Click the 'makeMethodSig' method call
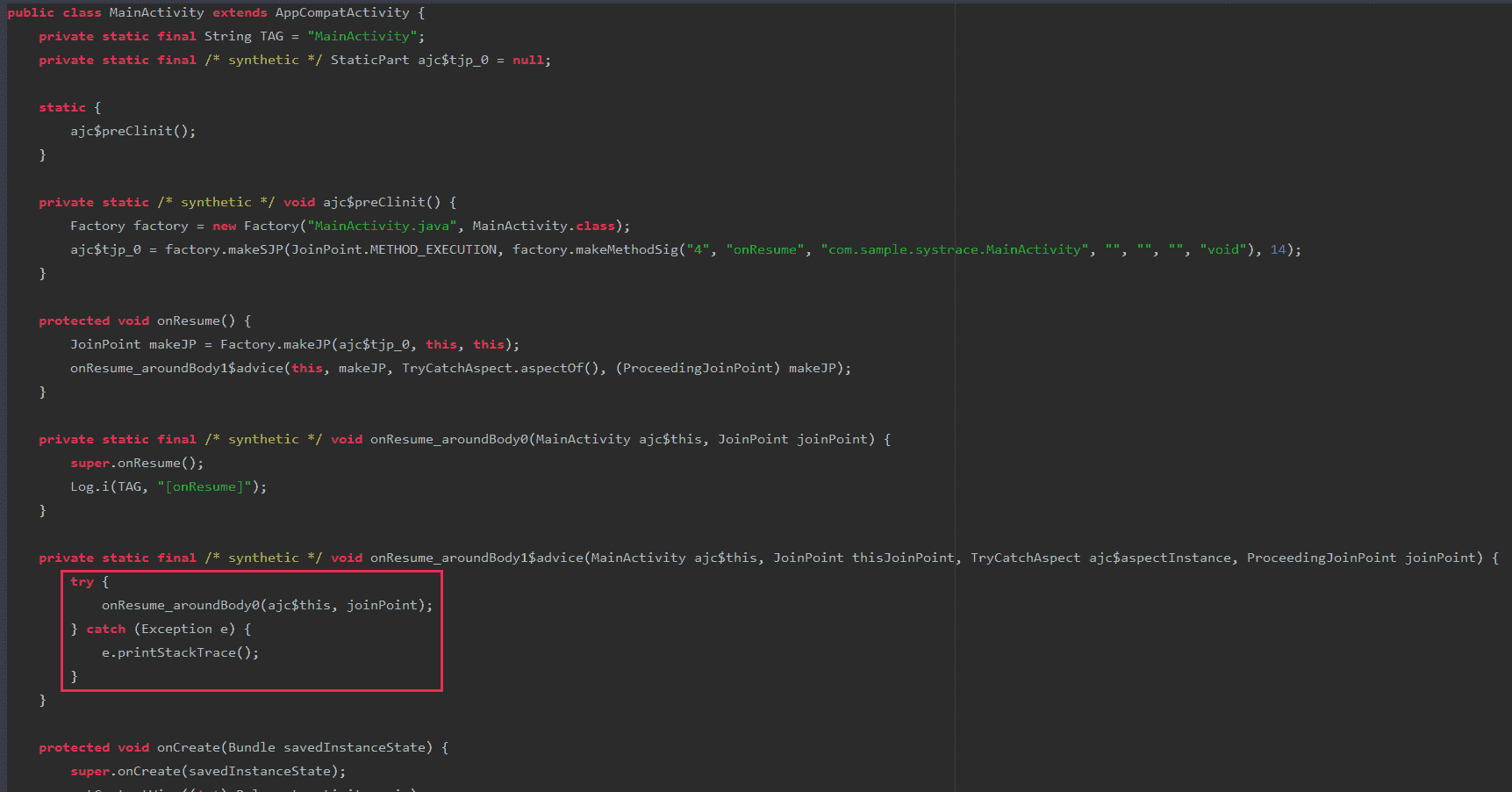This screenshot has width=1512, height=792. click(x=627, y=249)
